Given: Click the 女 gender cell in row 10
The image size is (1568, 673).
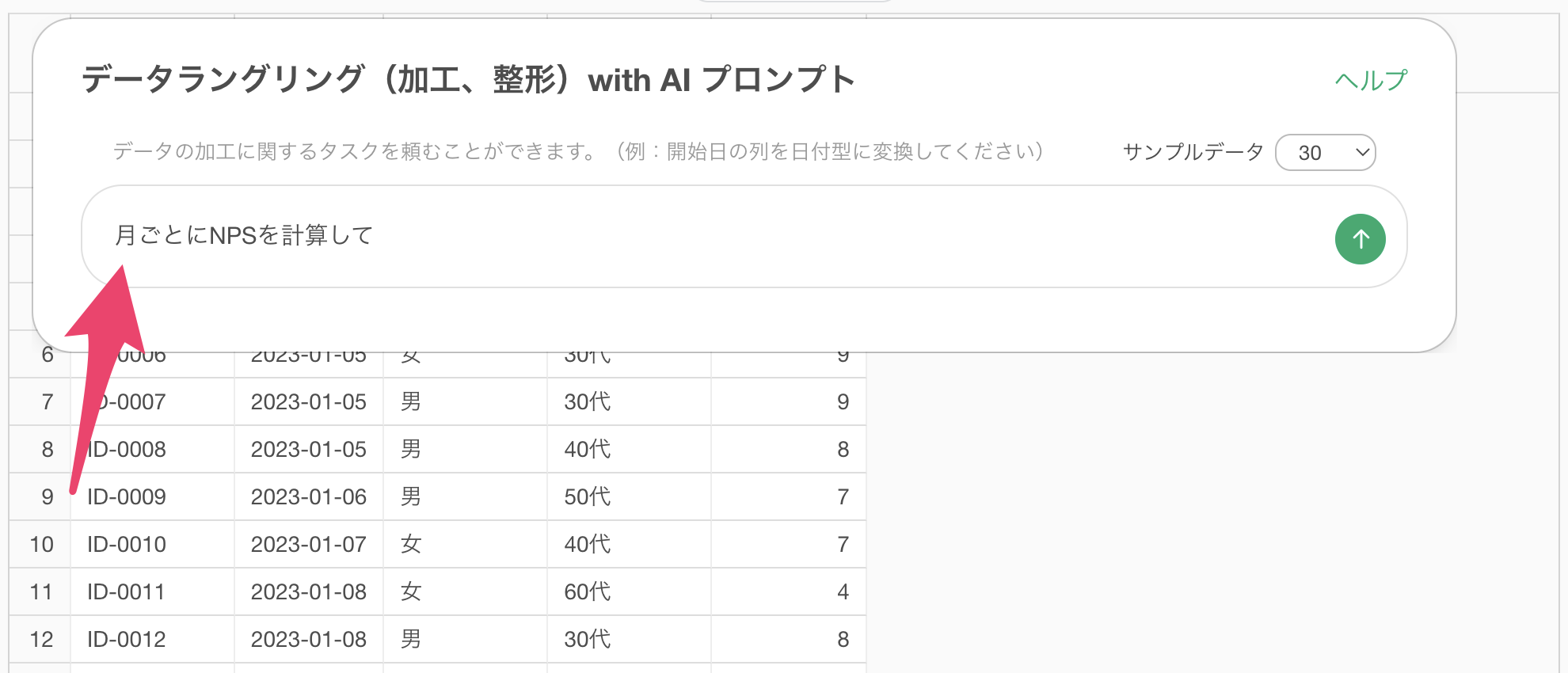Looking at the screenshot, I should (410, 545).
